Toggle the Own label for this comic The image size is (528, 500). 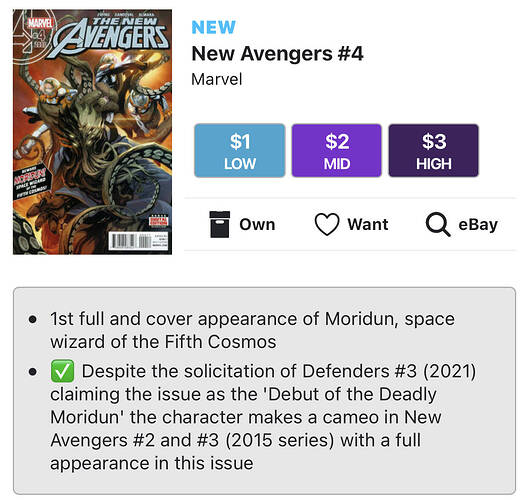[257, 225]
